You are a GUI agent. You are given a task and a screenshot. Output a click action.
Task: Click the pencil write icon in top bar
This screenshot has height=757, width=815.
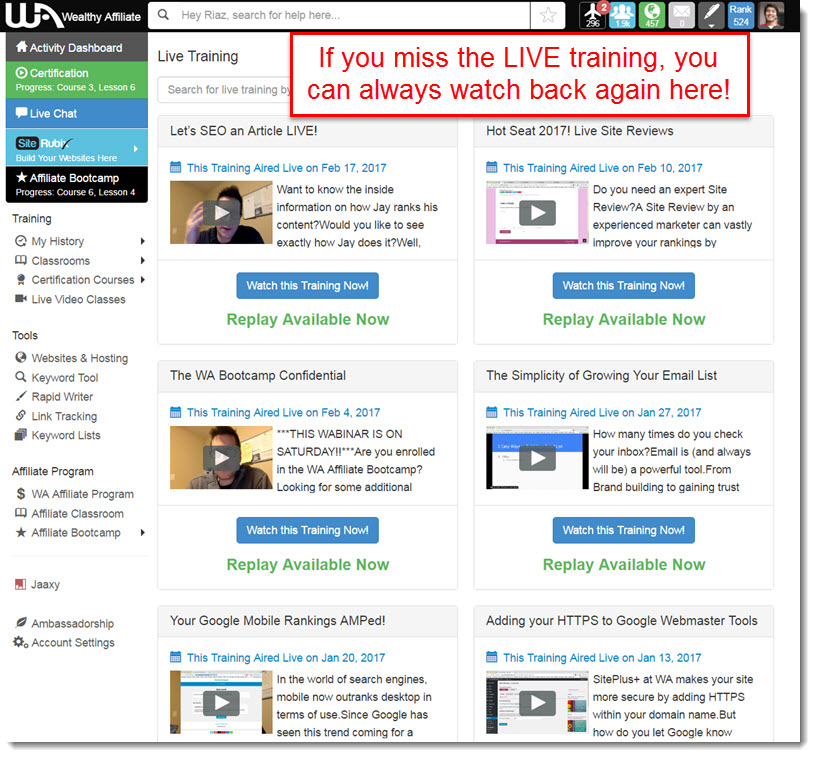tap(711, 15)
